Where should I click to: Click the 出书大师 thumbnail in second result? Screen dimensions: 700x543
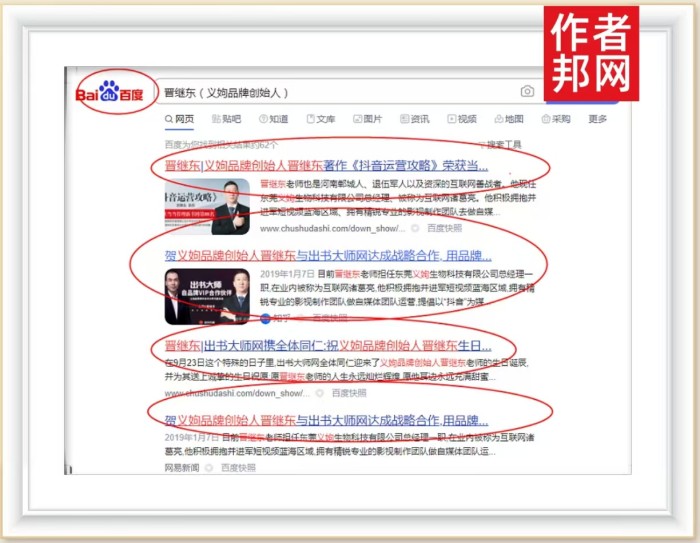tap(208, 294)
